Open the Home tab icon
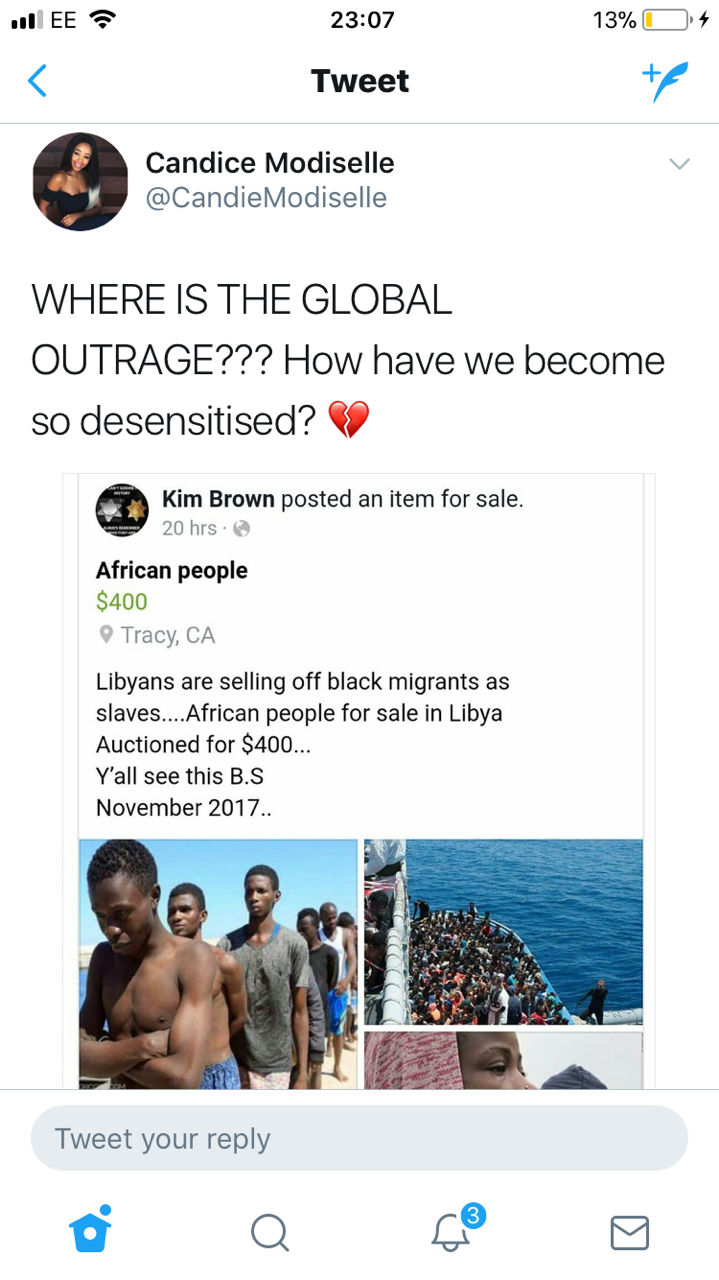Viewport: 719px width, 1280px height. (90, 1230)
